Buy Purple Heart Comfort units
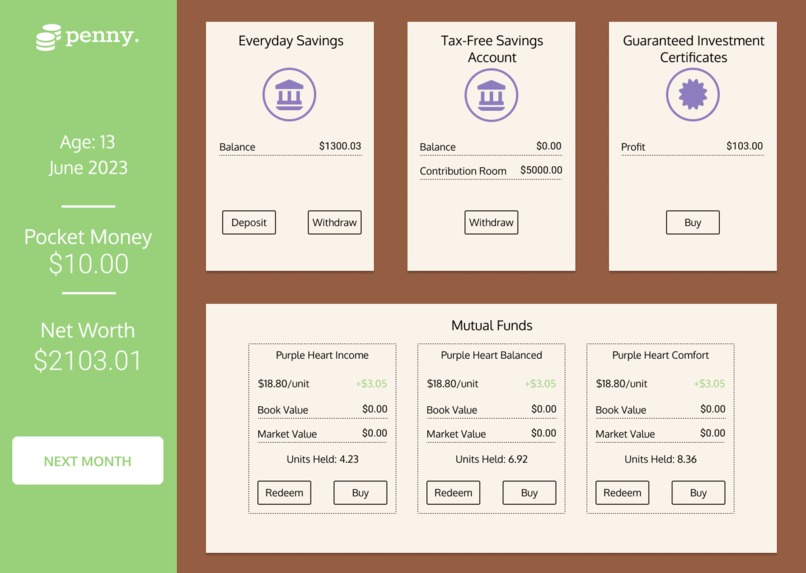The image size is (806, 573). [699, 493]
